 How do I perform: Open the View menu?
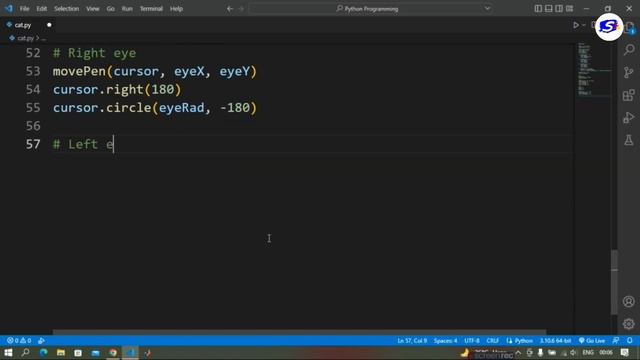pyautogui.click(x=93, y=9)
